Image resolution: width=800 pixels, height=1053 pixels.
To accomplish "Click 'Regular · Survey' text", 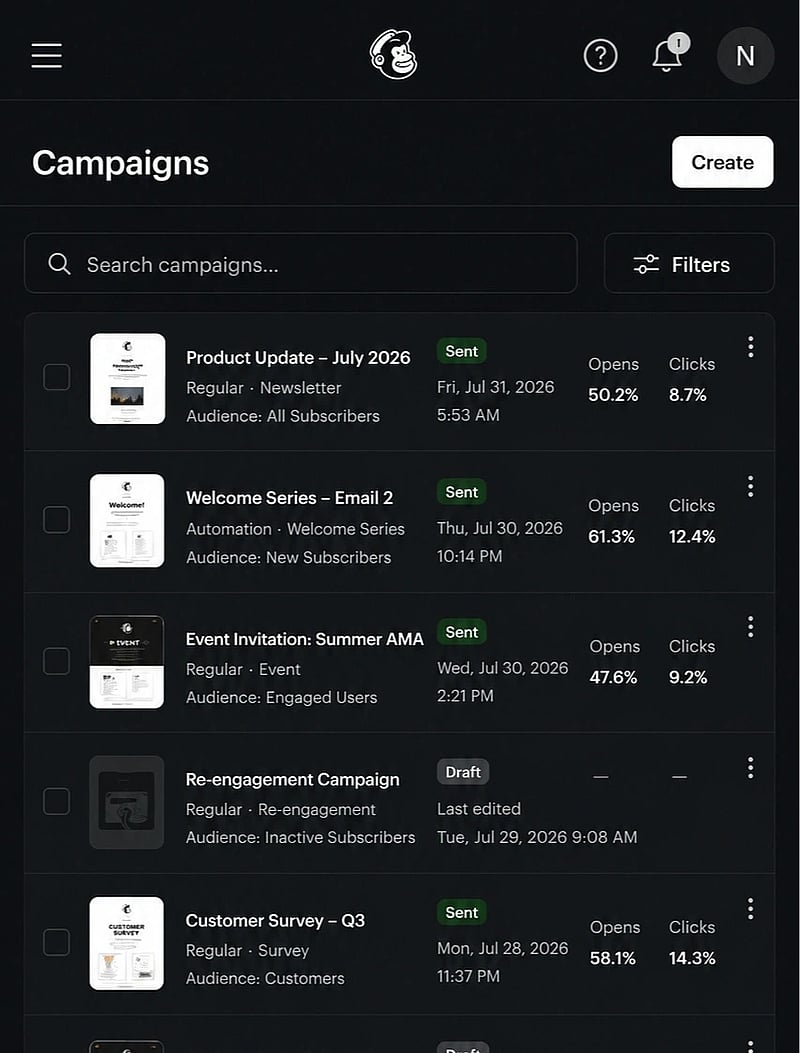I will point(247,951).
